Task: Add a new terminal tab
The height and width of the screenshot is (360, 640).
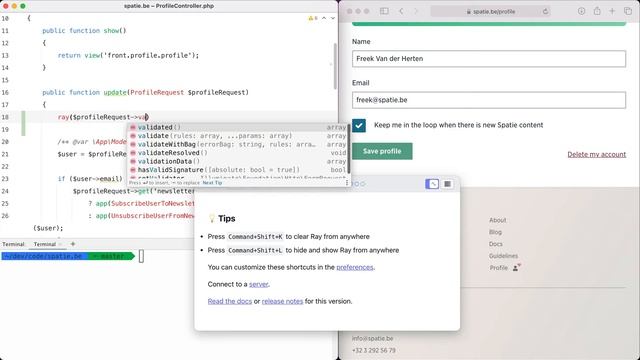Action: 73,244
